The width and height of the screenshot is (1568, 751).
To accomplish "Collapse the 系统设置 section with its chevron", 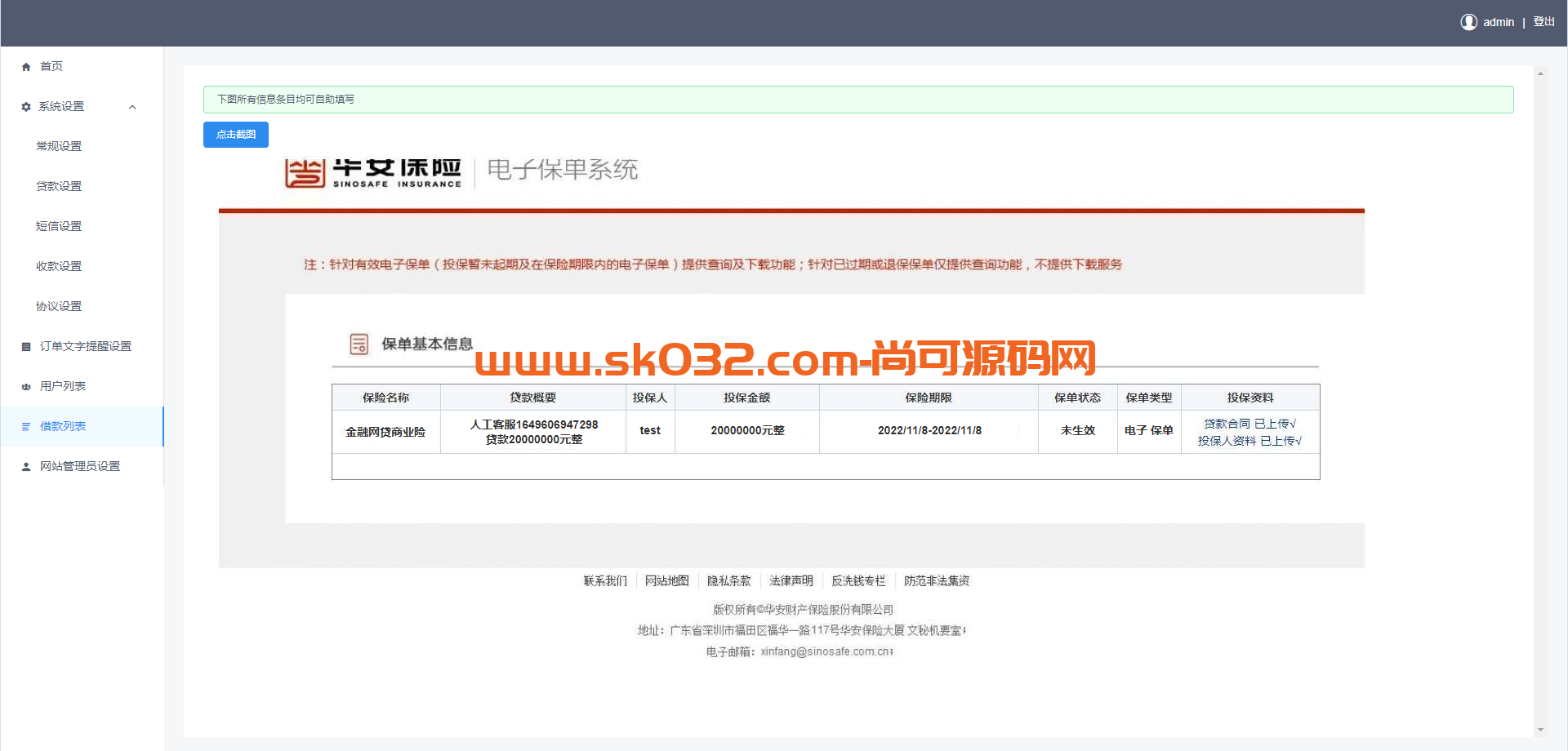I will coord(132,107).
